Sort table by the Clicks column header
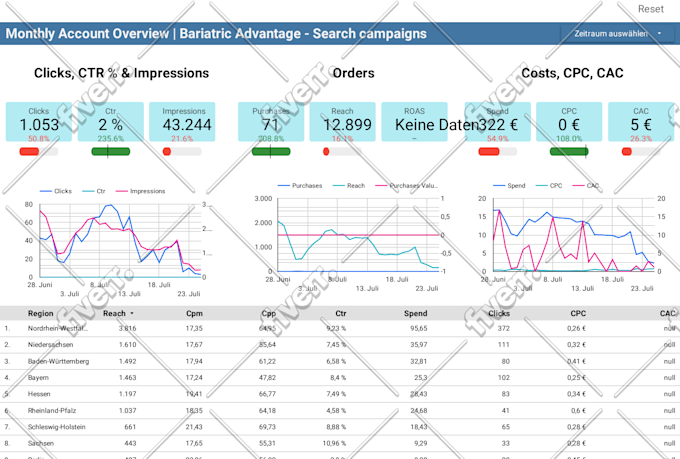 click(499, 313)
